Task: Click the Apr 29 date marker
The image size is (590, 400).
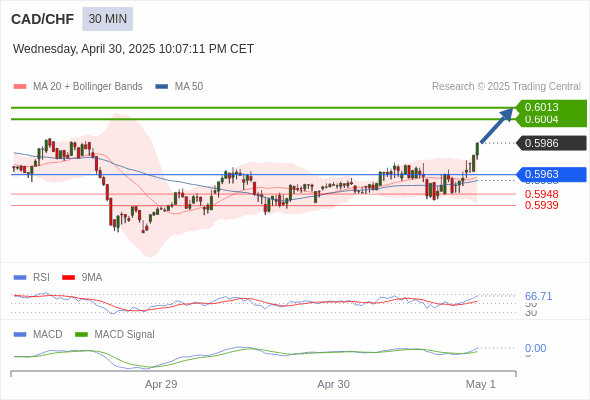Action: (x=161, y=385)
